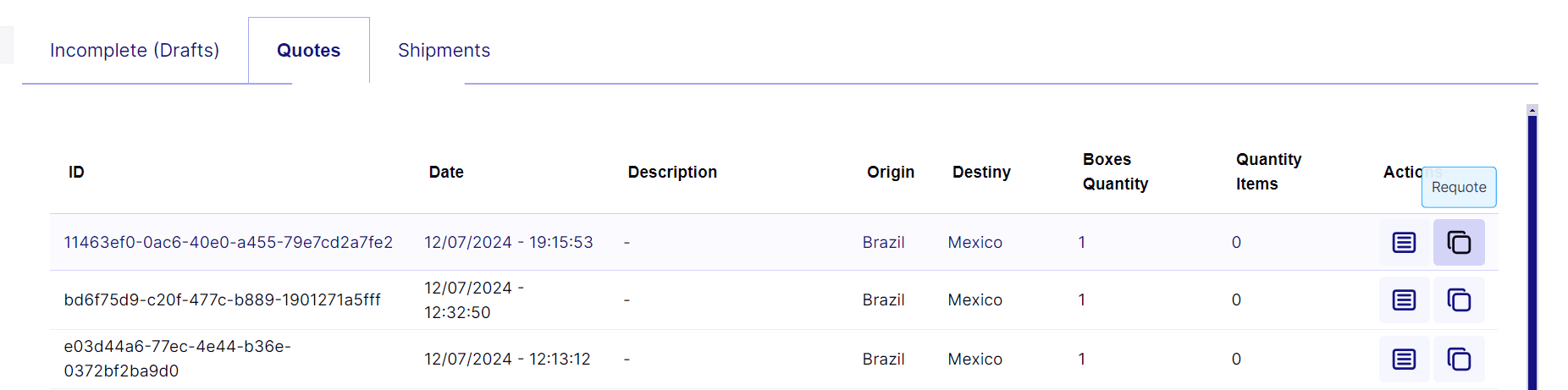The width and height of the screenshot is (1568, 390).
Task: View details icon for quote e03d44a6
Action: (x=1404, y=360)
